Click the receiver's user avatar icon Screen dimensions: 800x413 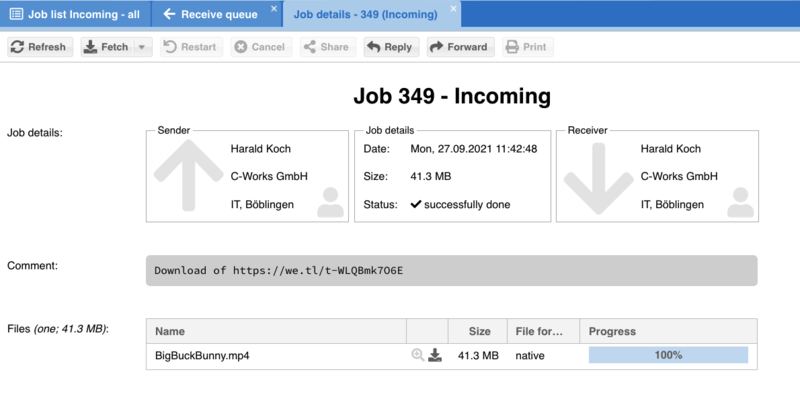pyautogui.click(x=740, y=202)
